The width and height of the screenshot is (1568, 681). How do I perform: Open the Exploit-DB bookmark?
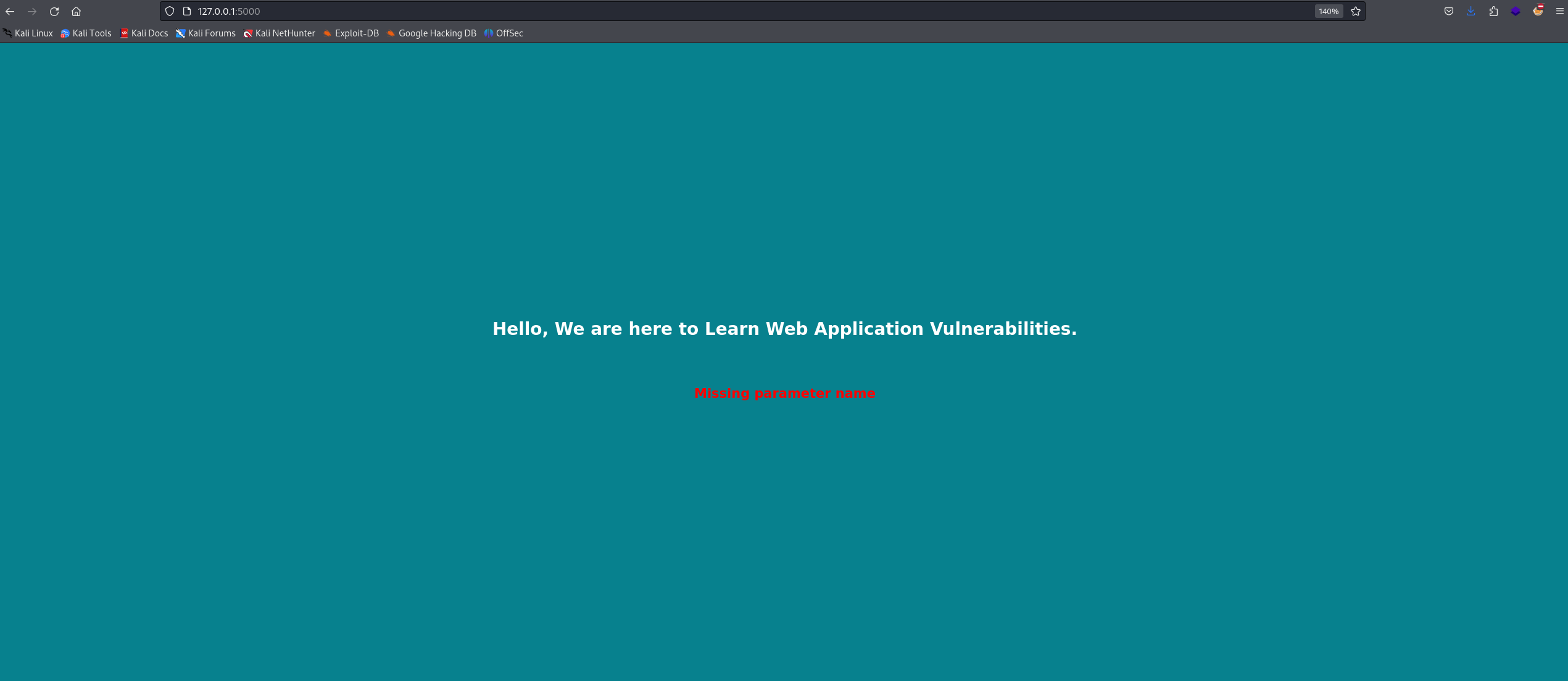tap(351, 33)
